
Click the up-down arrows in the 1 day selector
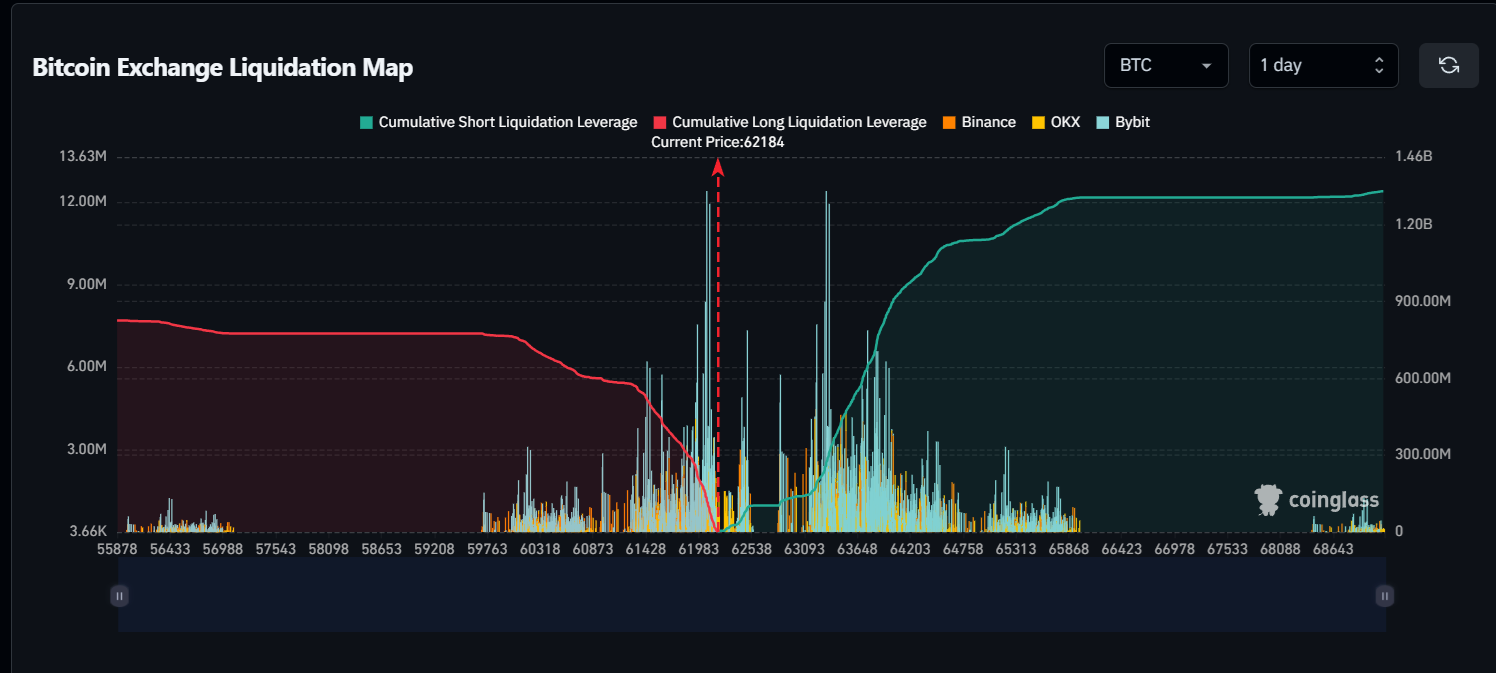point(1379,66)
